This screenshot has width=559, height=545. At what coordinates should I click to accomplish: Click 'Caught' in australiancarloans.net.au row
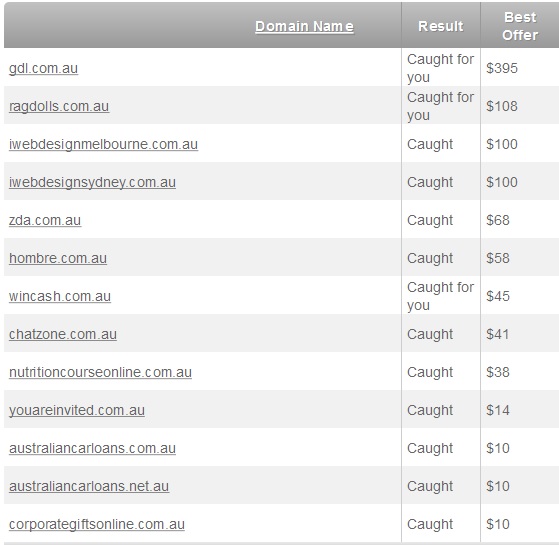[430, 487]
